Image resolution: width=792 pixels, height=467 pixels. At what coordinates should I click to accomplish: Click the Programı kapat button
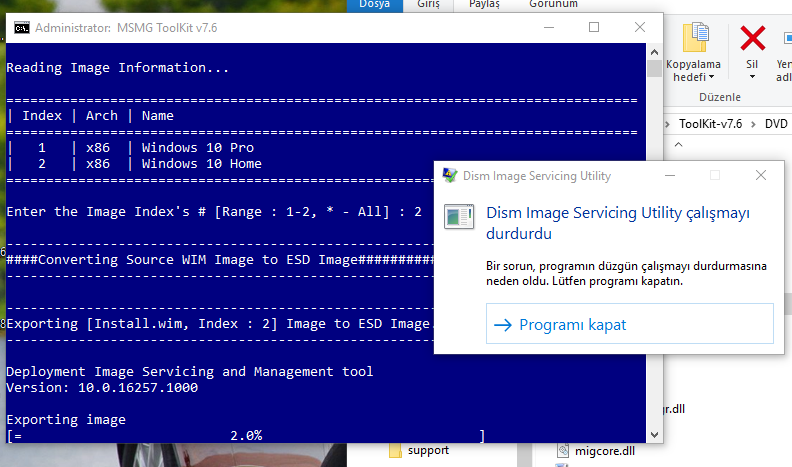point(629,324)
